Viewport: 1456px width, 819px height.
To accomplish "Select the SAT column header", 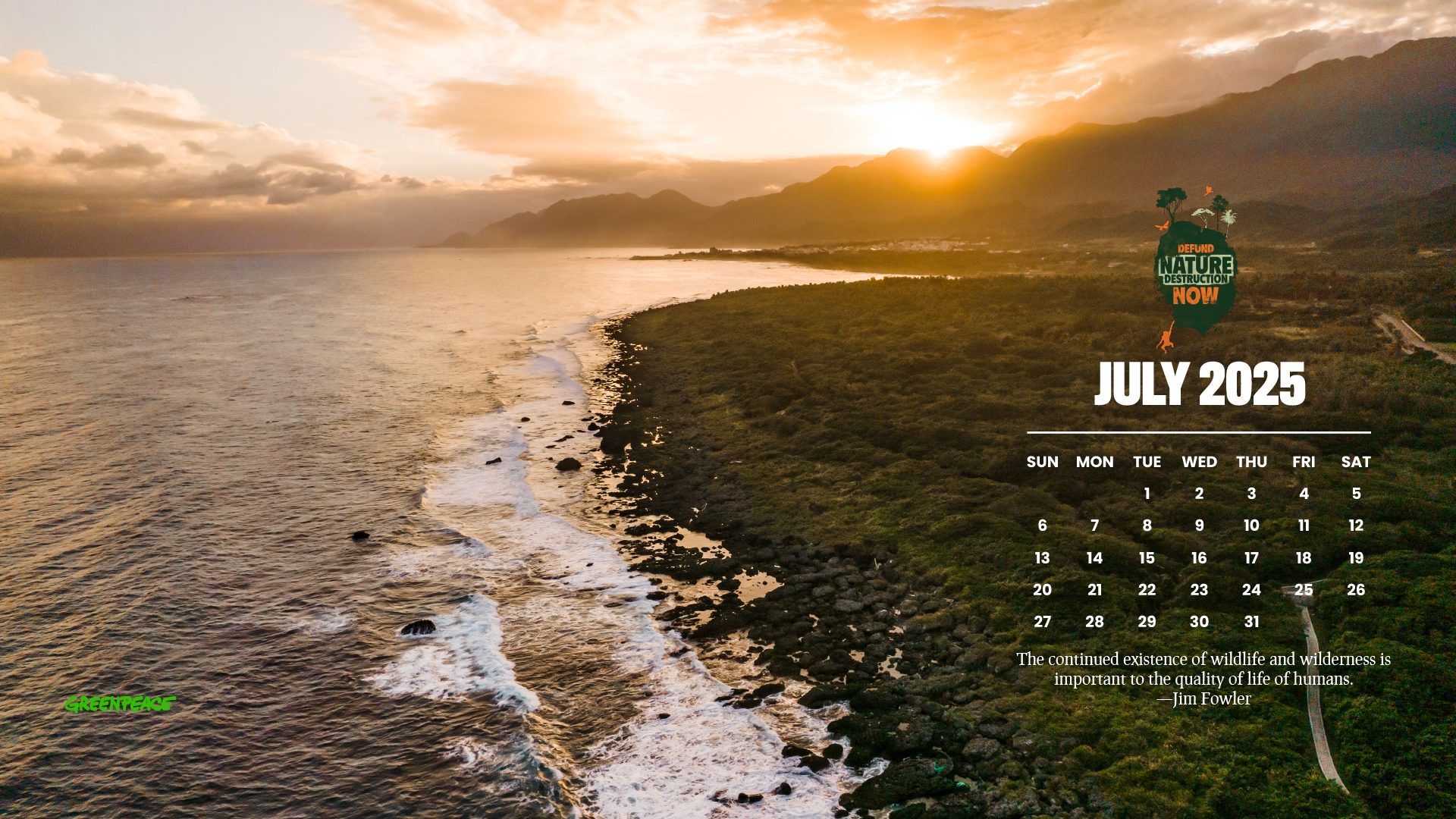I will pyautogui.click(x=1356, y=462).
